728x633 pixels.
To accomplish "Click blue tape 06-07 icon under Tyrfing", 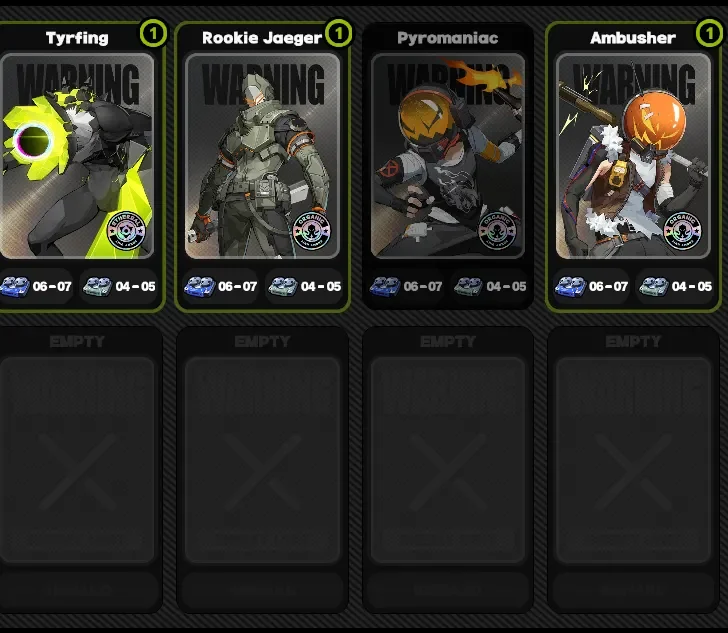I will [15, 287].
